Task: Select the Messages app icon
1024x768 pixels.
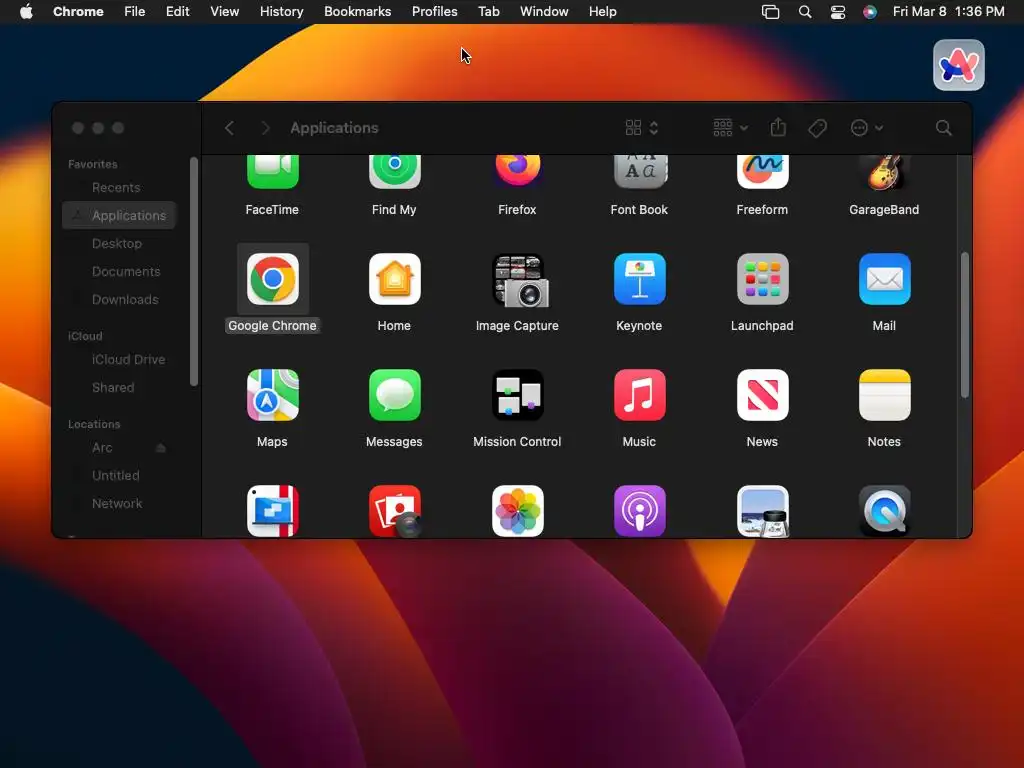Action: pyautogui.click(x=394, y=395)
